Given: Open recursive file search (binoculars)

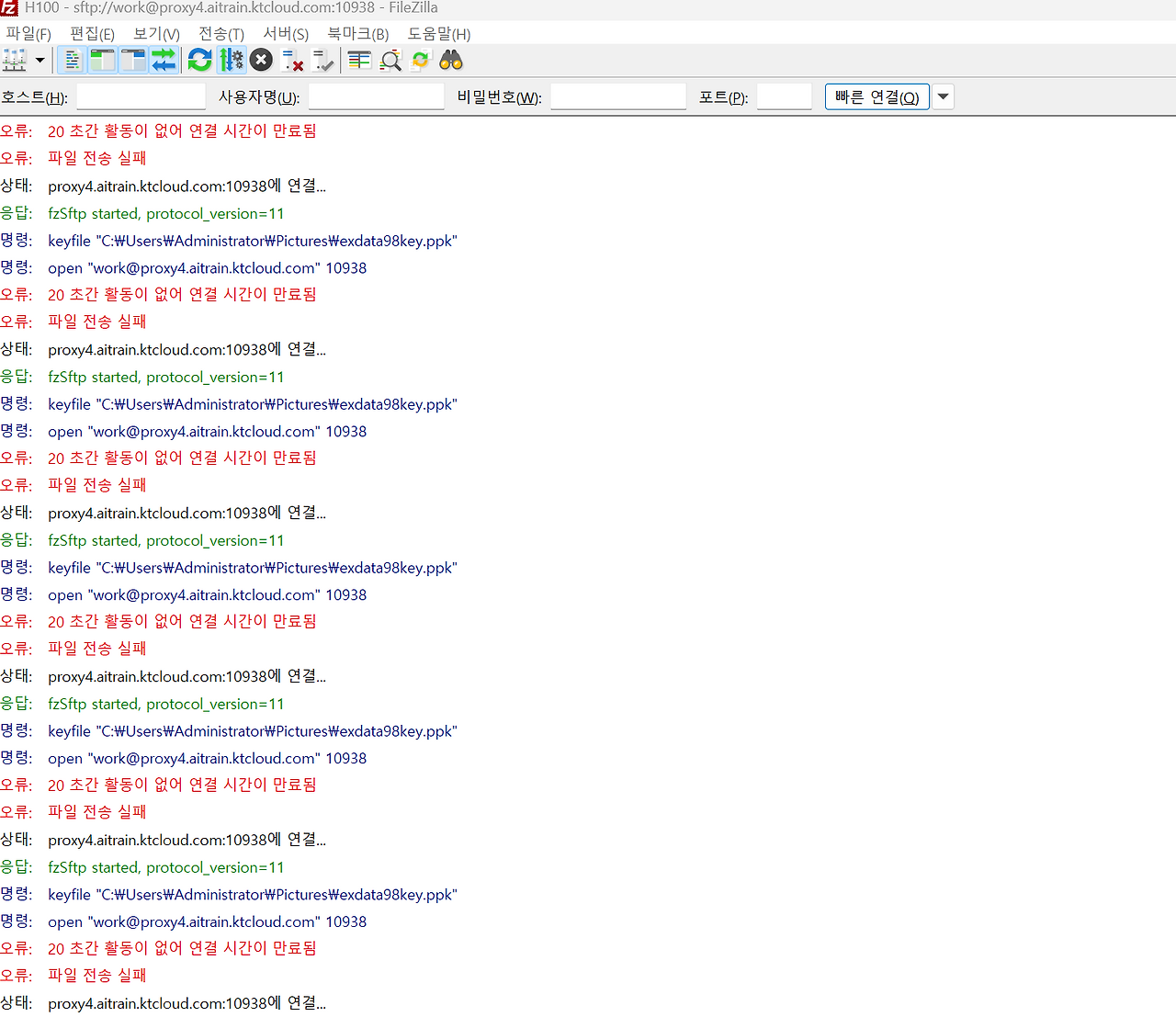Looking at the screenshot, I should (x=451, y=61).
